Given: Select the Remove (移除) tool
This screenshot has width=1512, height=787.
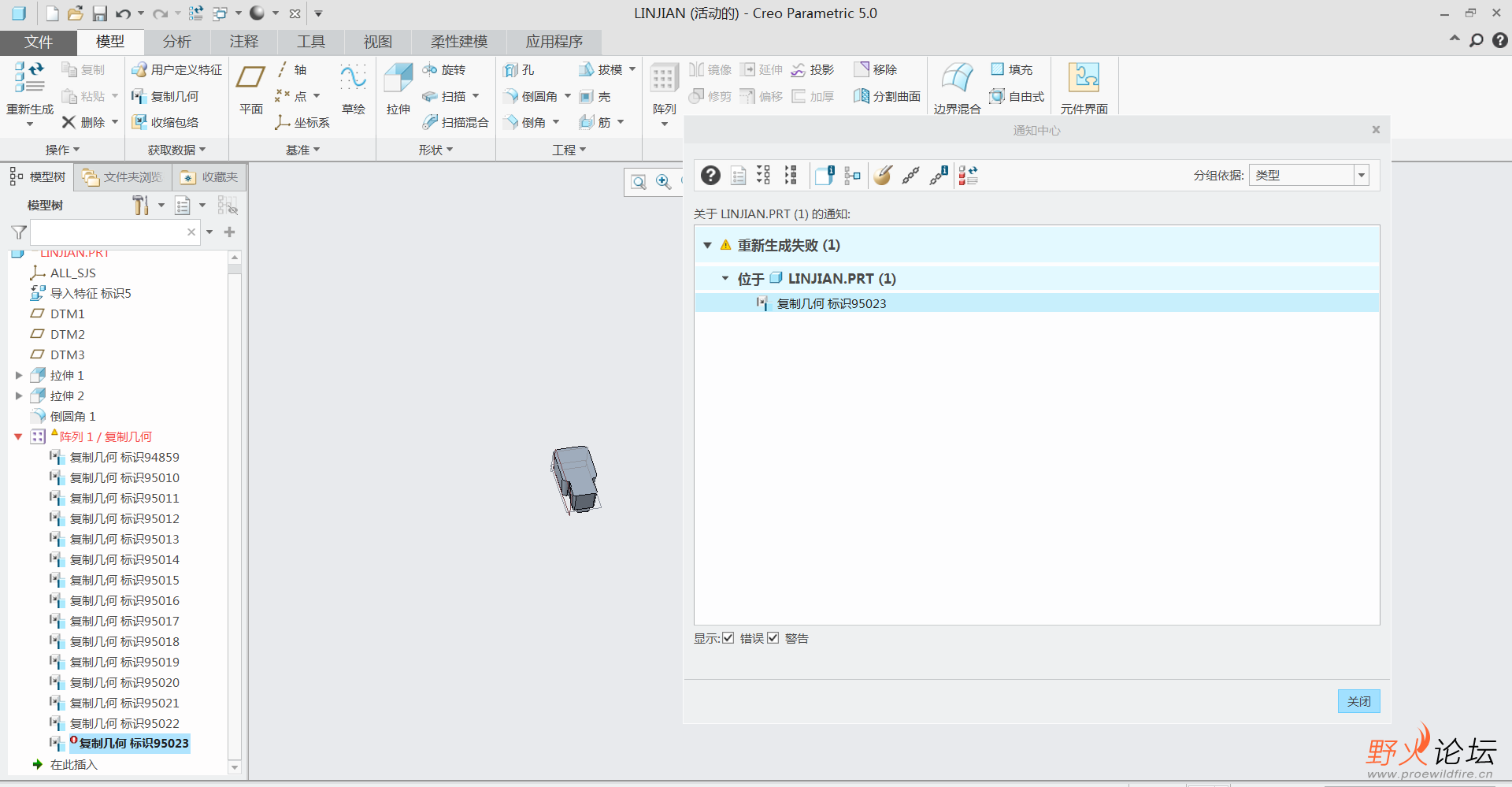Looking at the screenshot, I should [876, 70].
